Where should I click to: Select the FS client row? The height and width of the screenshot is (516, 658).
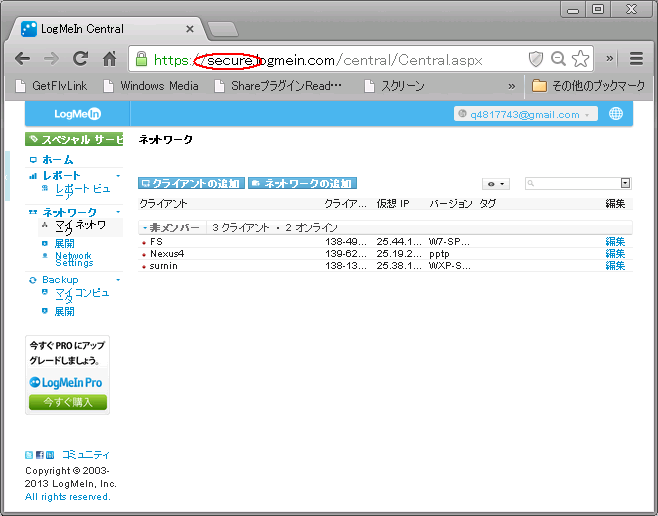point(385,242)
